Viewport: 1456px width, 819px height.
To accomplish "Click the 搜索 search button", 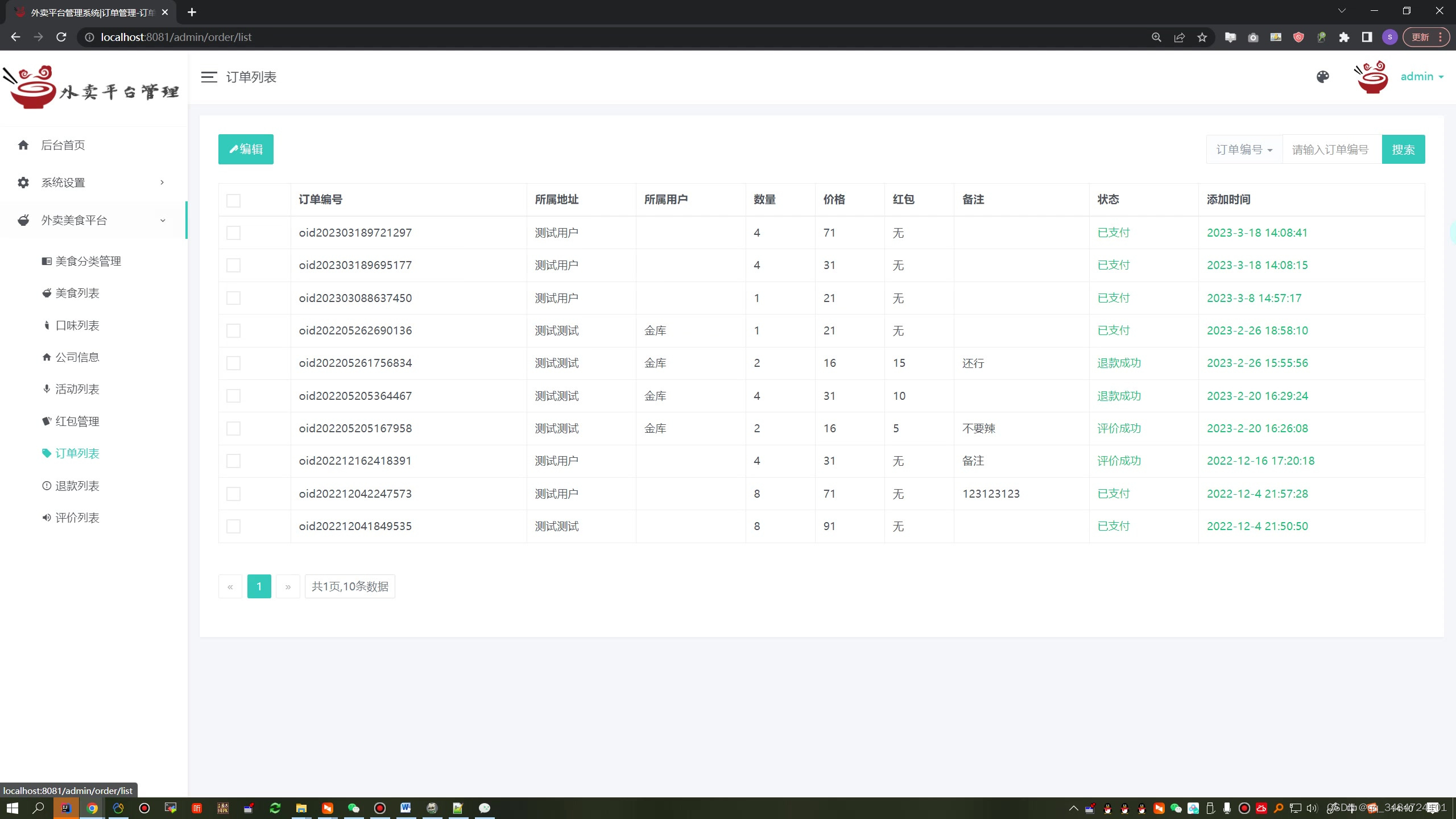I will pos(1403,149).
